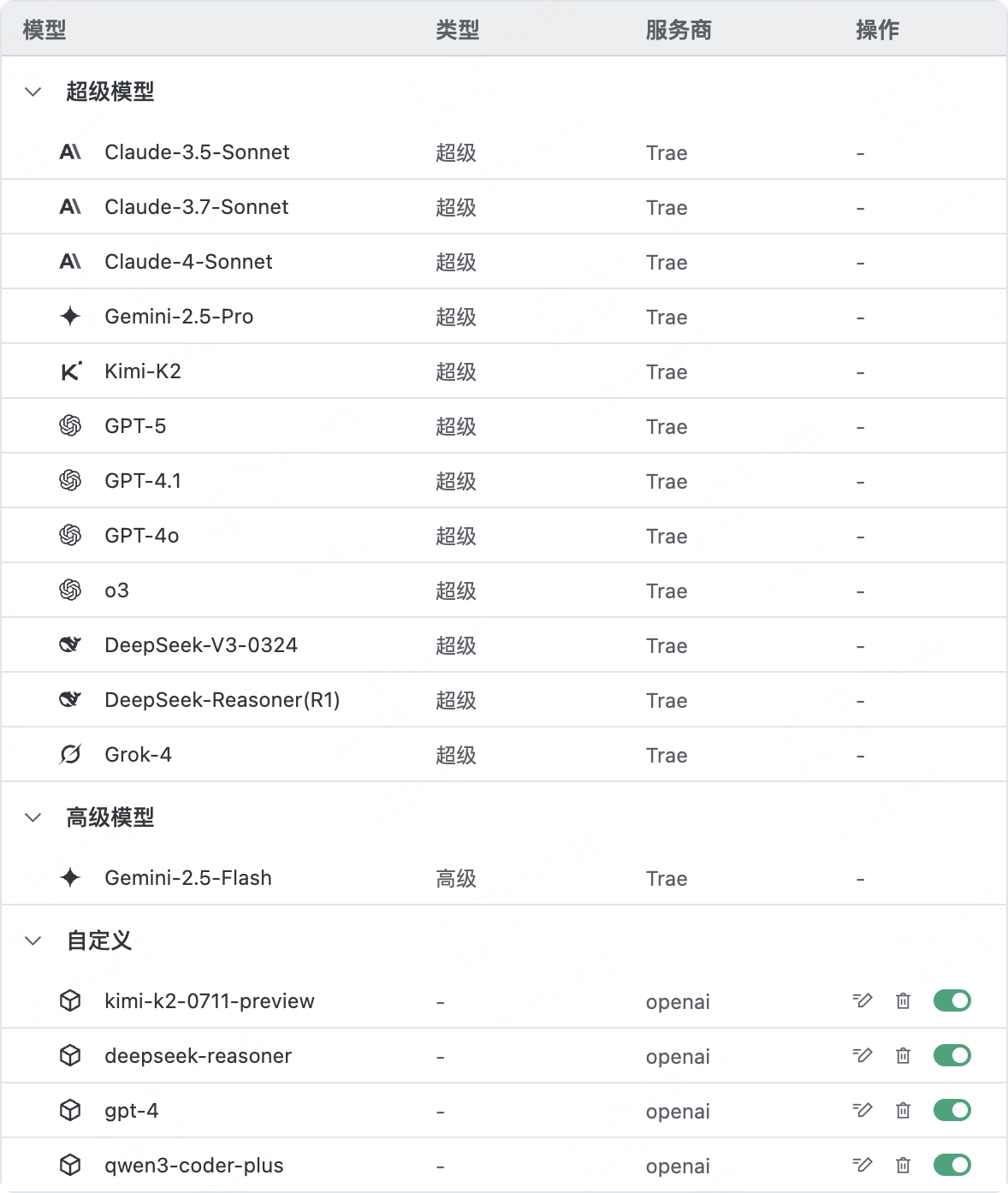Collapse the 自定义 section
This screenshot has height=1193, width=1008.
(33, 941)
